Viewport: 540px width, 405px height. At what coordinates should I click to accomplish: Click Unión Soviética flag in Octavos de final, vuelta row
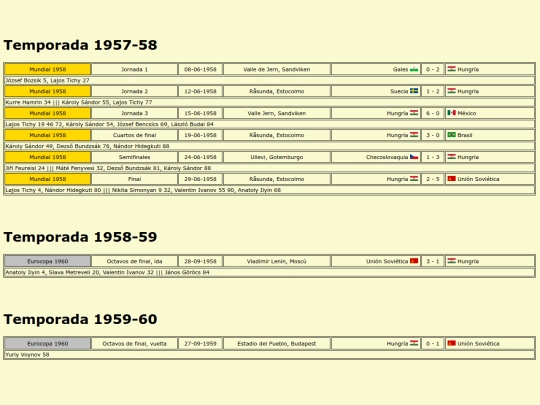click(451, 343)
